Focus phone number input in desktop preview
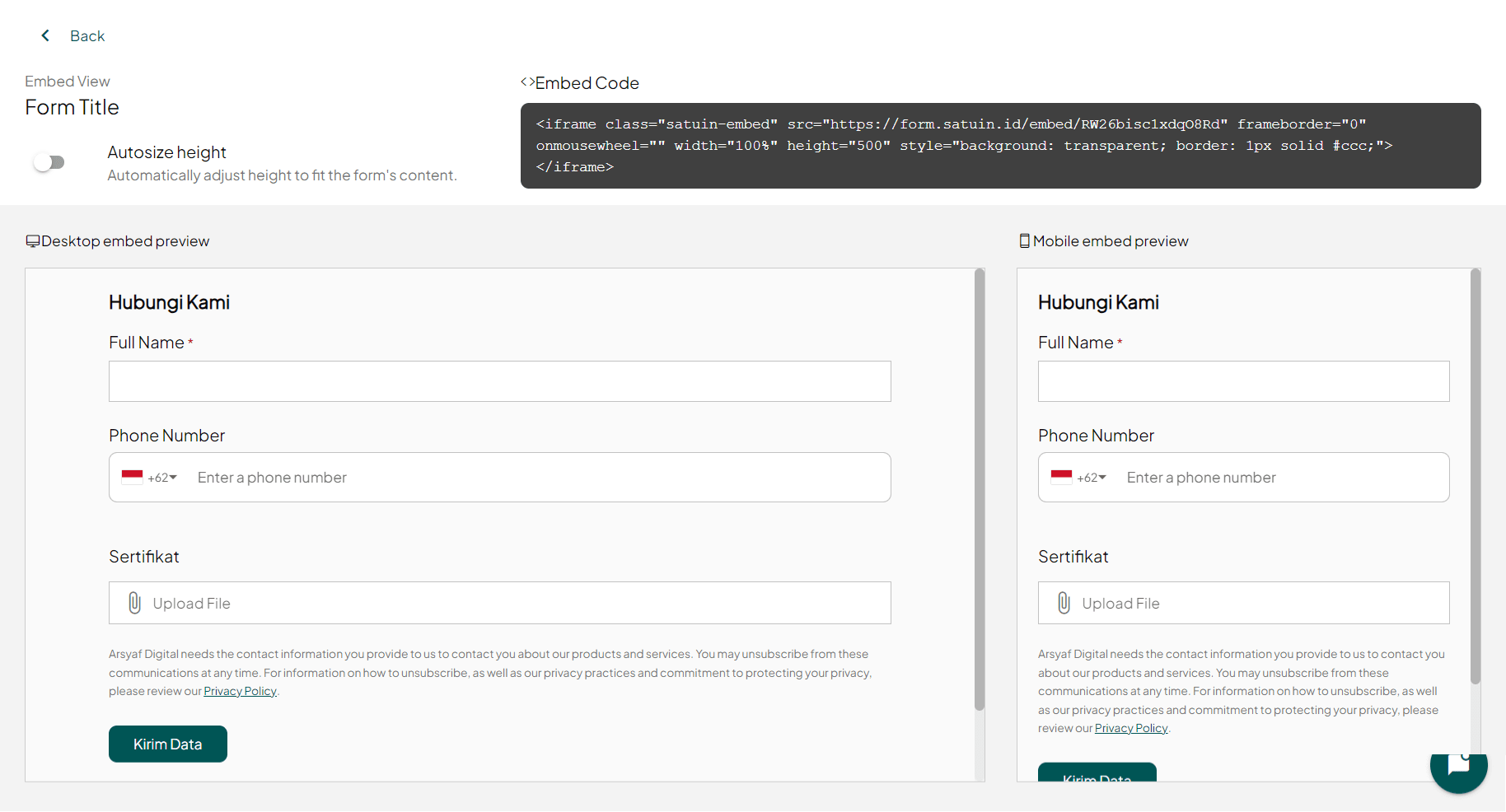The height and width of the screenshot is (812, 1506). tap(537, 478)
